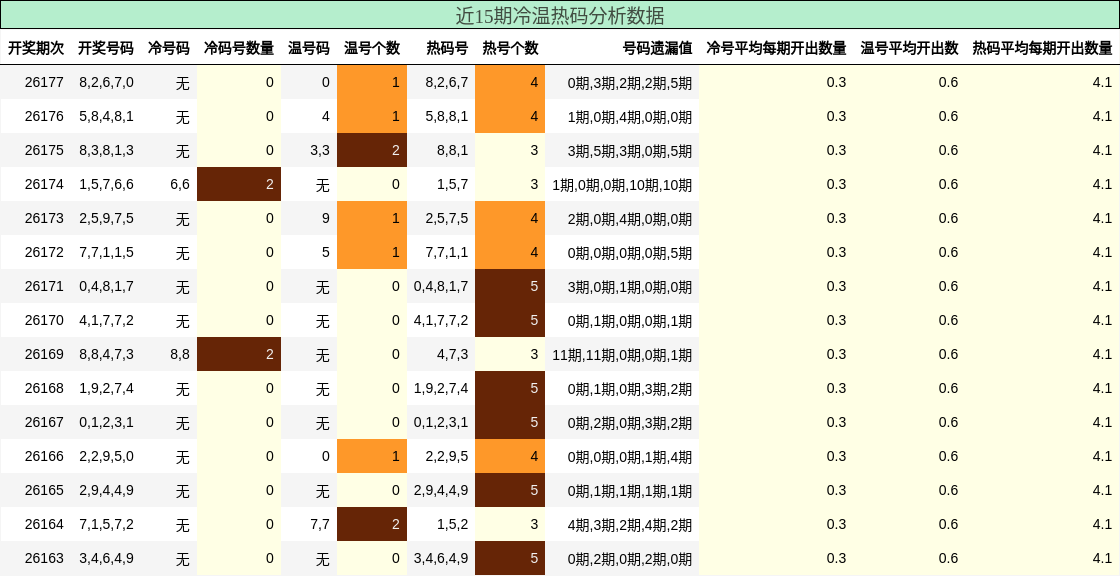Click hot numbers 4,1,7,7,2
The image size is (1120, 576).
(x=441, y=320)
